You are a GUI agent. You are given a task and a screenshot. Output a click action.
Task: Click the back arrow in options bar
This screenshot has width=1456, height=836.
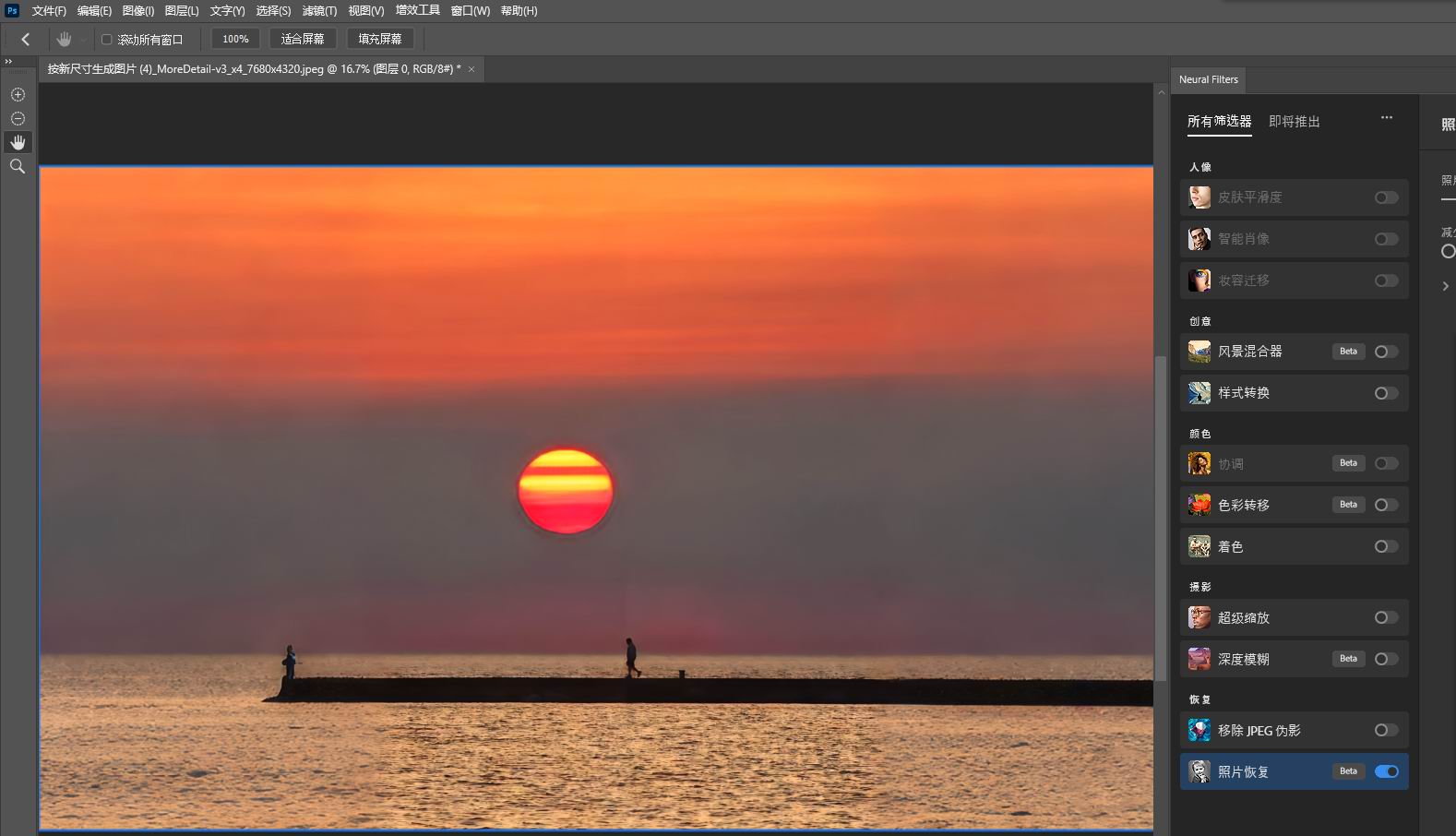coord(26,39)
